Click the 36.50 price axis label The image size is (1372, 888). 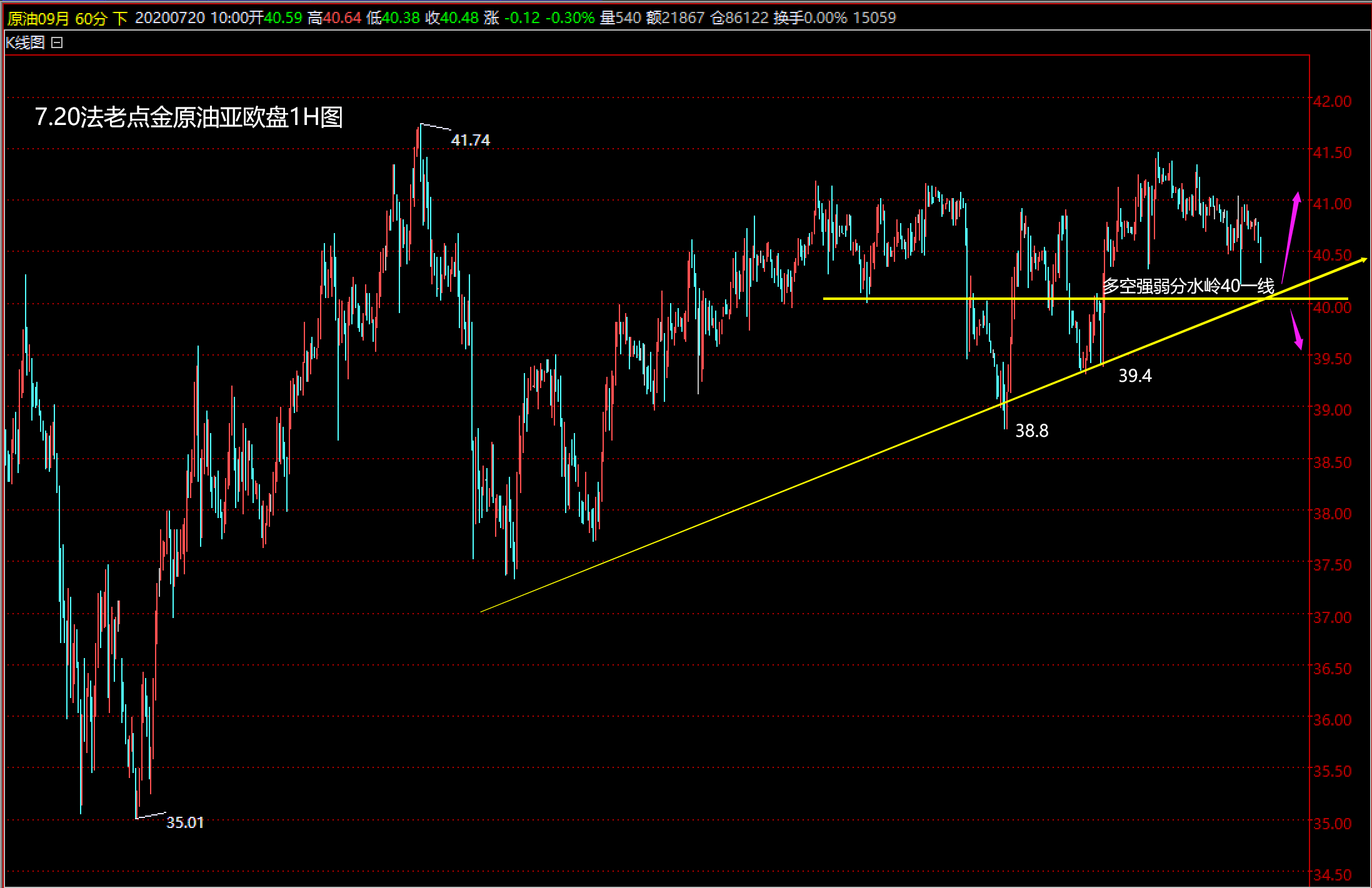(1332, 669)
